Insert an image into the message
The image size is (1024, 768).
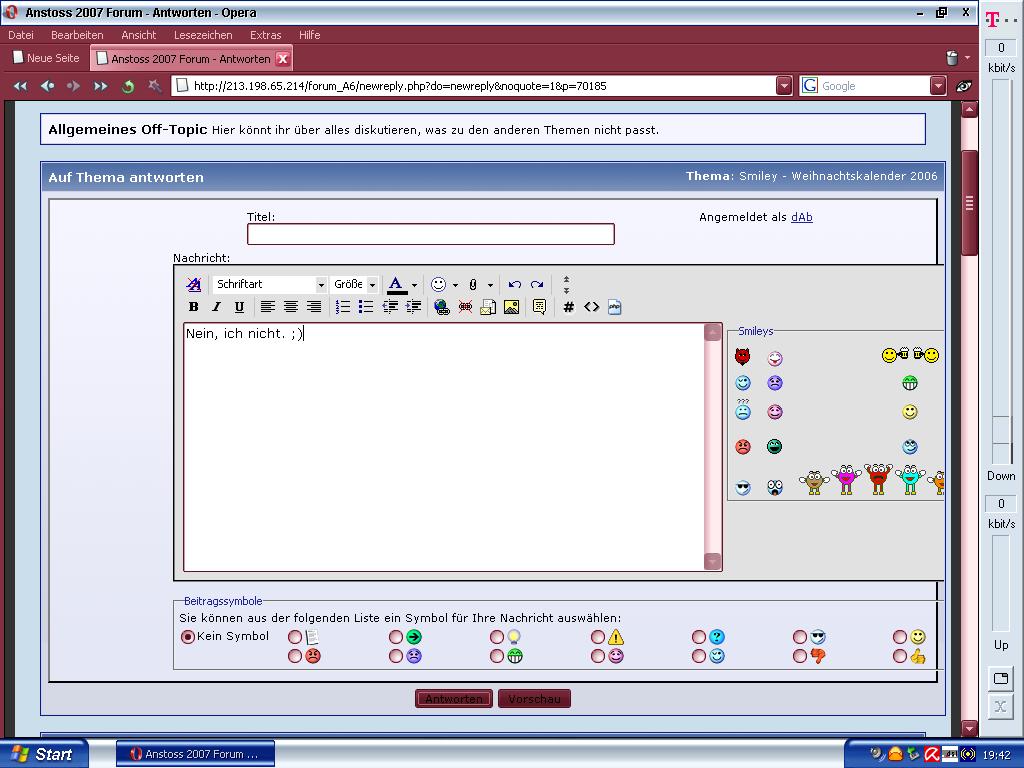[511, 307]
